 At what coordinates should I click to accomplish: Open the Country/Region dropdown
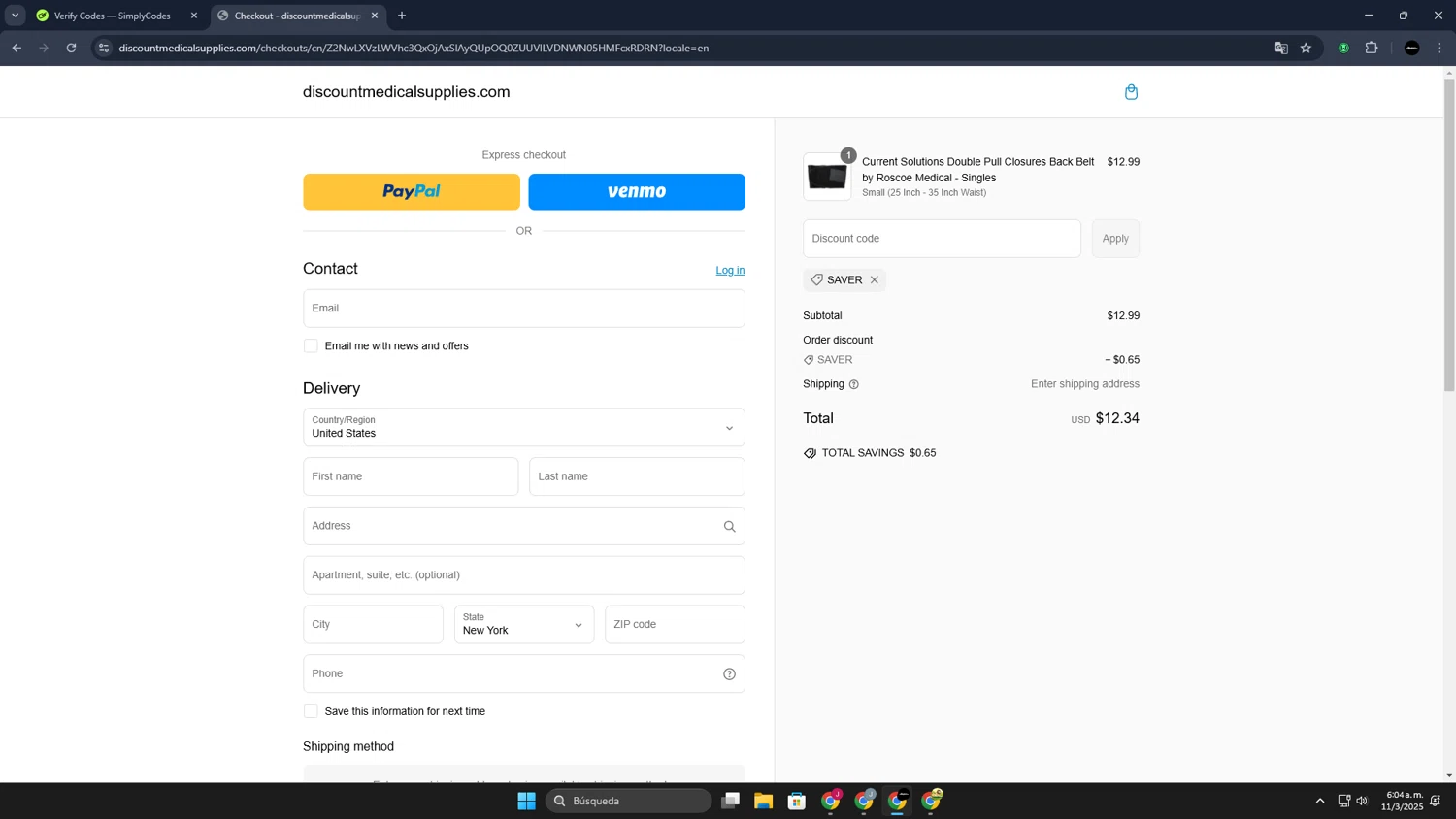pyautogui.click(x=524, y=428)
